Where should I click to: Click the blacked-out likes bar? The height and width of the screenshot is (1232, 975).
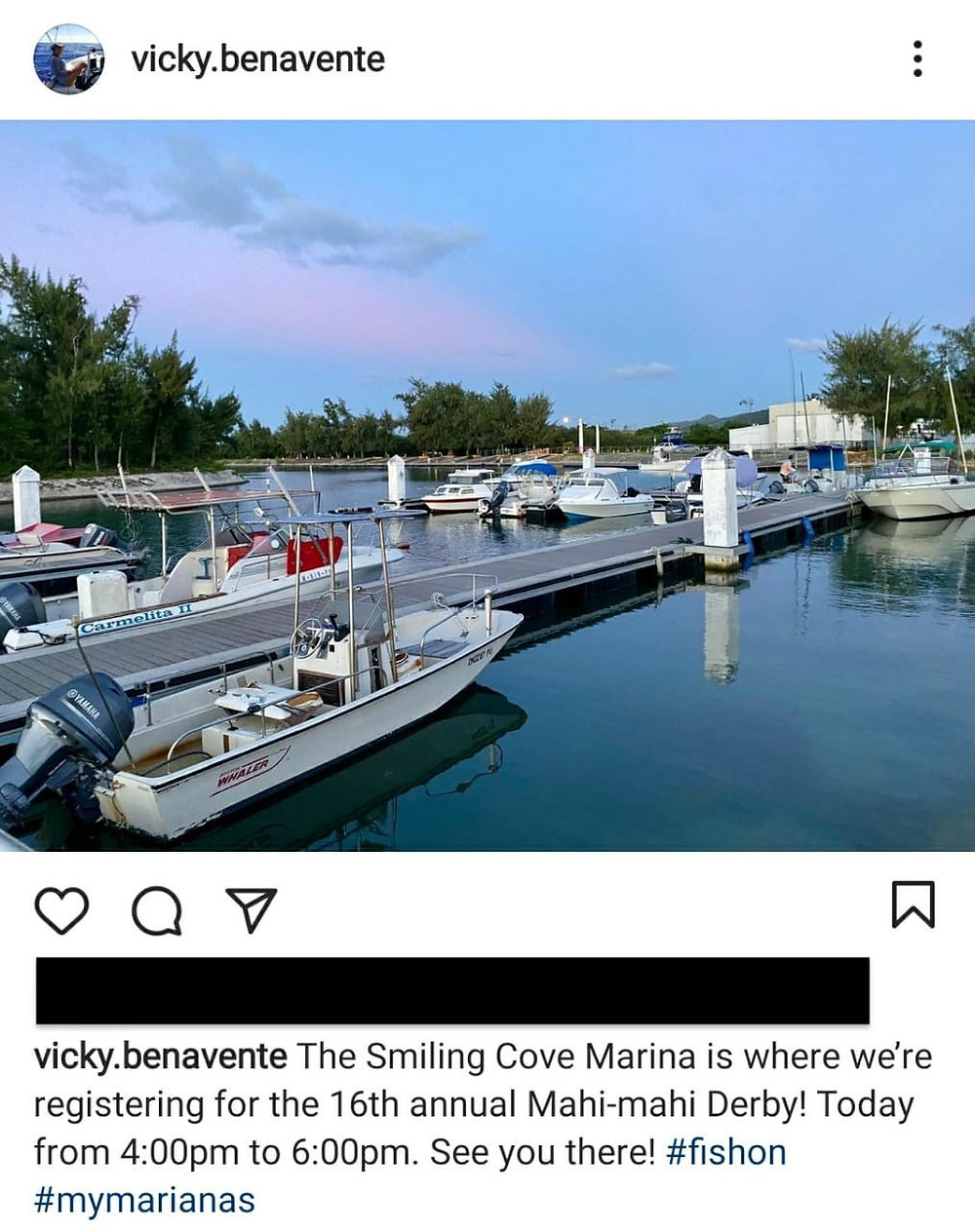tap(452, 990)
